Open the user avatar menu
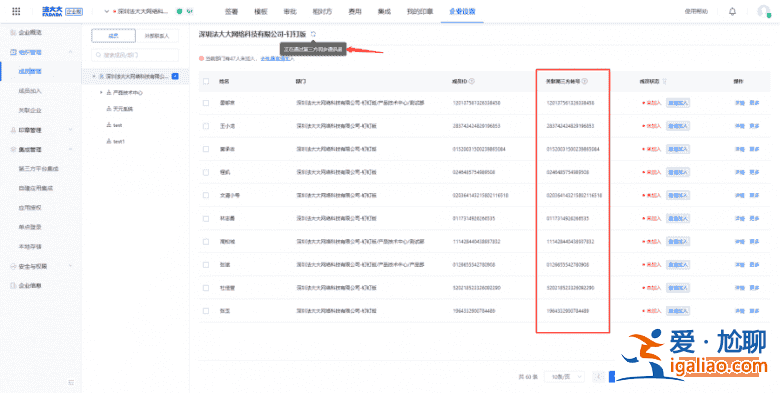Viewport: 780px width, 393px height. (764, 11)
